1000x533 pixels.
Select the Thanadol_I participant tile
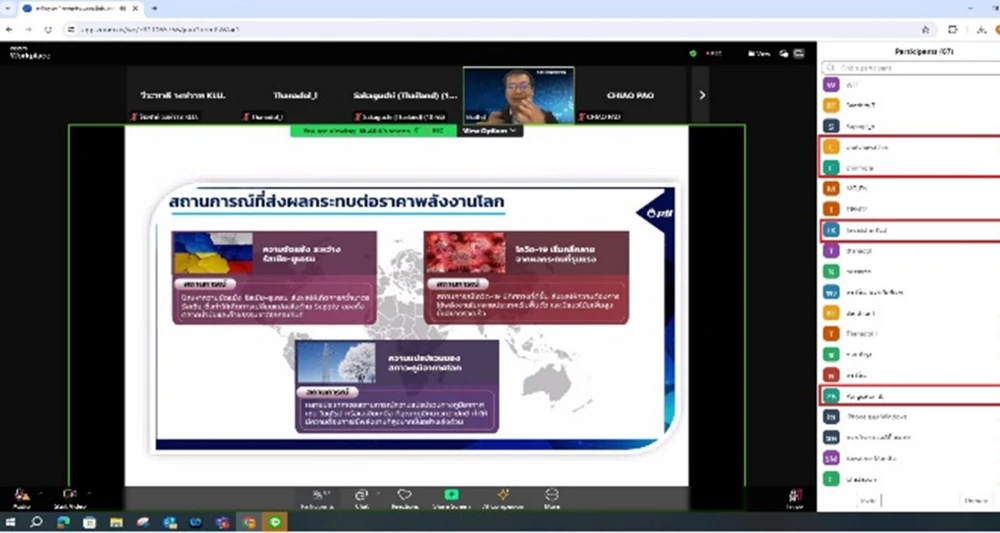[295, 95]
